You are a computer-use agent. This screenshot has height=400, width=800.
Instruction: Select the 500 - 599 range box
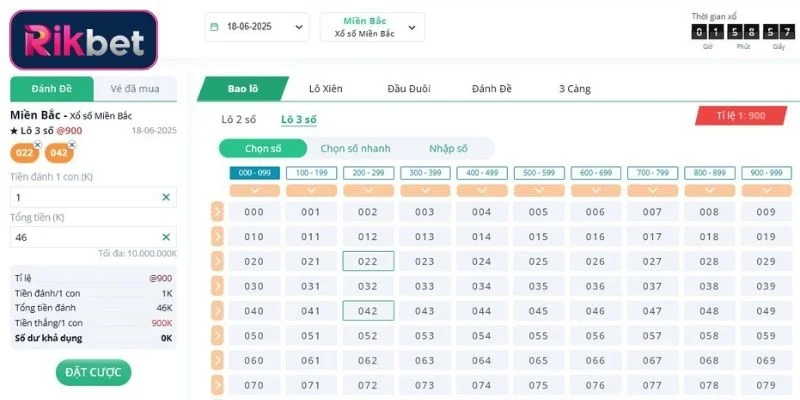[x=539, y=173]
